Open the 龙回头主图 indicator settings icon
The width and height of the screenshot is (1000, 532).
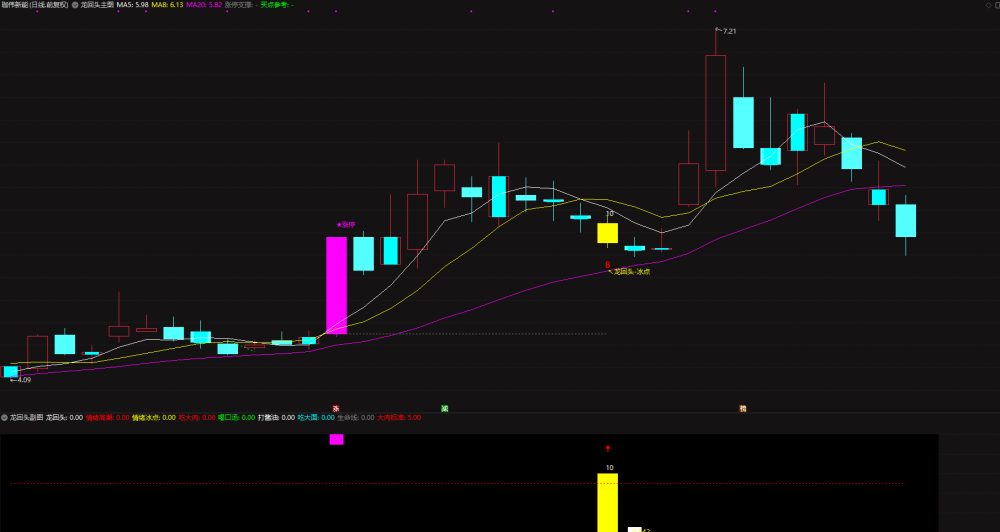pyautogui.click(x=75, y=4)
